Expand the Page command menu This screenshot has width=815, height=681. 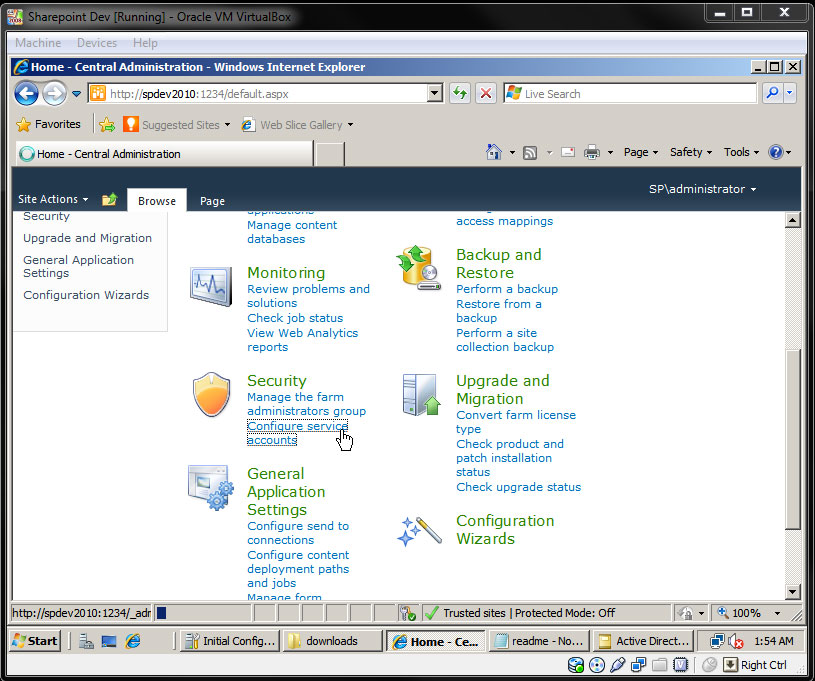pyautogui.click(x=640, y=152)
